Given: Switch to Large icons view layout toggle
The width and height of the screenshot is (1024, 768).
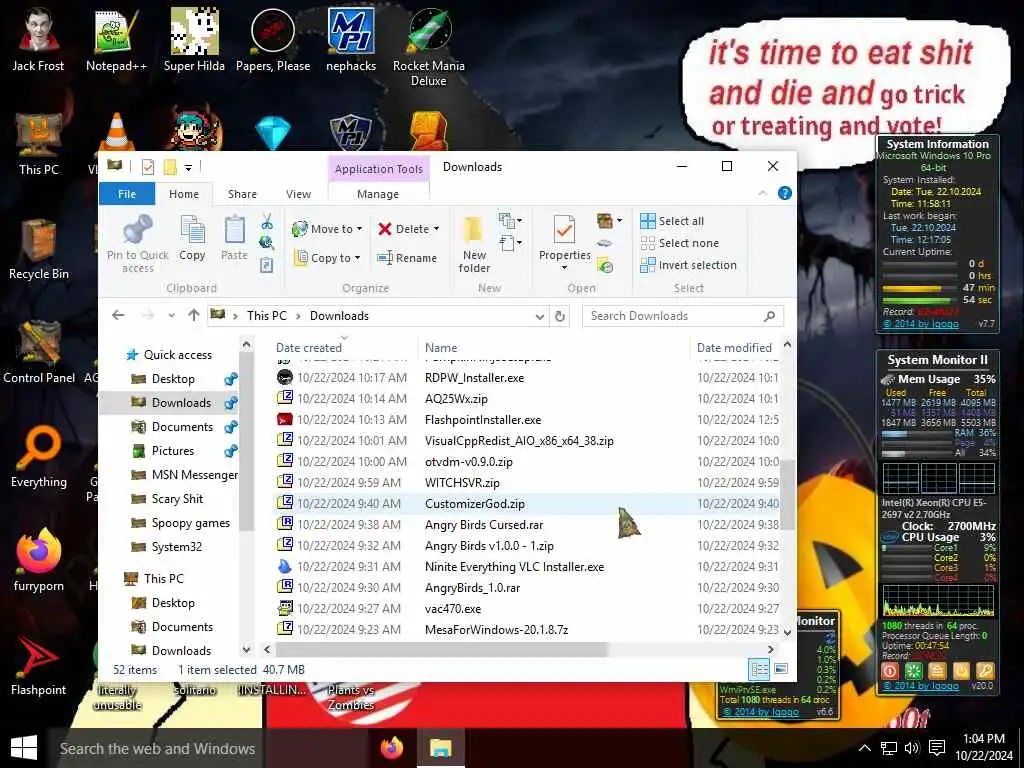Looking at the screenshot, I should coord(780,669).
